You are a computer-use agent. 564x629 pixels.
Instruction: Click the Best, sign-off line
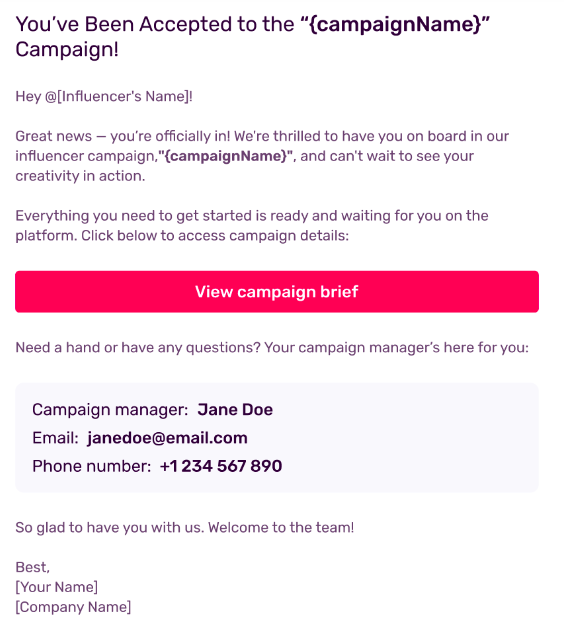(32, 567)
